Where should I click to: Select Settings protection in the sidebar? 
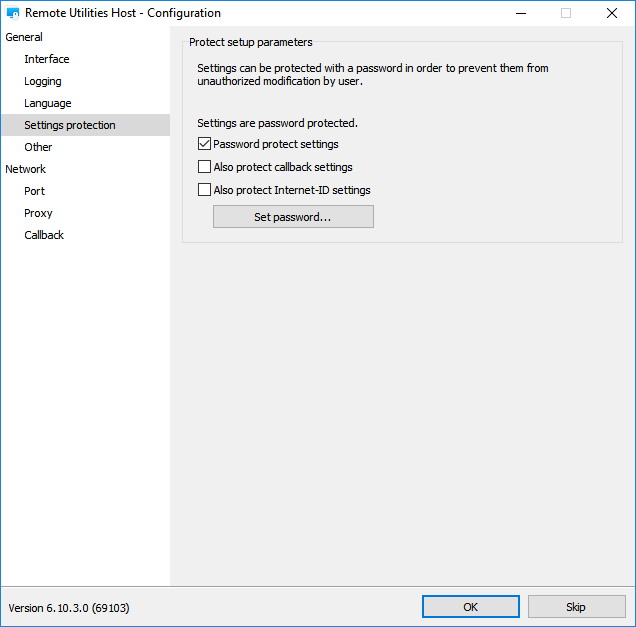pos(70,125)
